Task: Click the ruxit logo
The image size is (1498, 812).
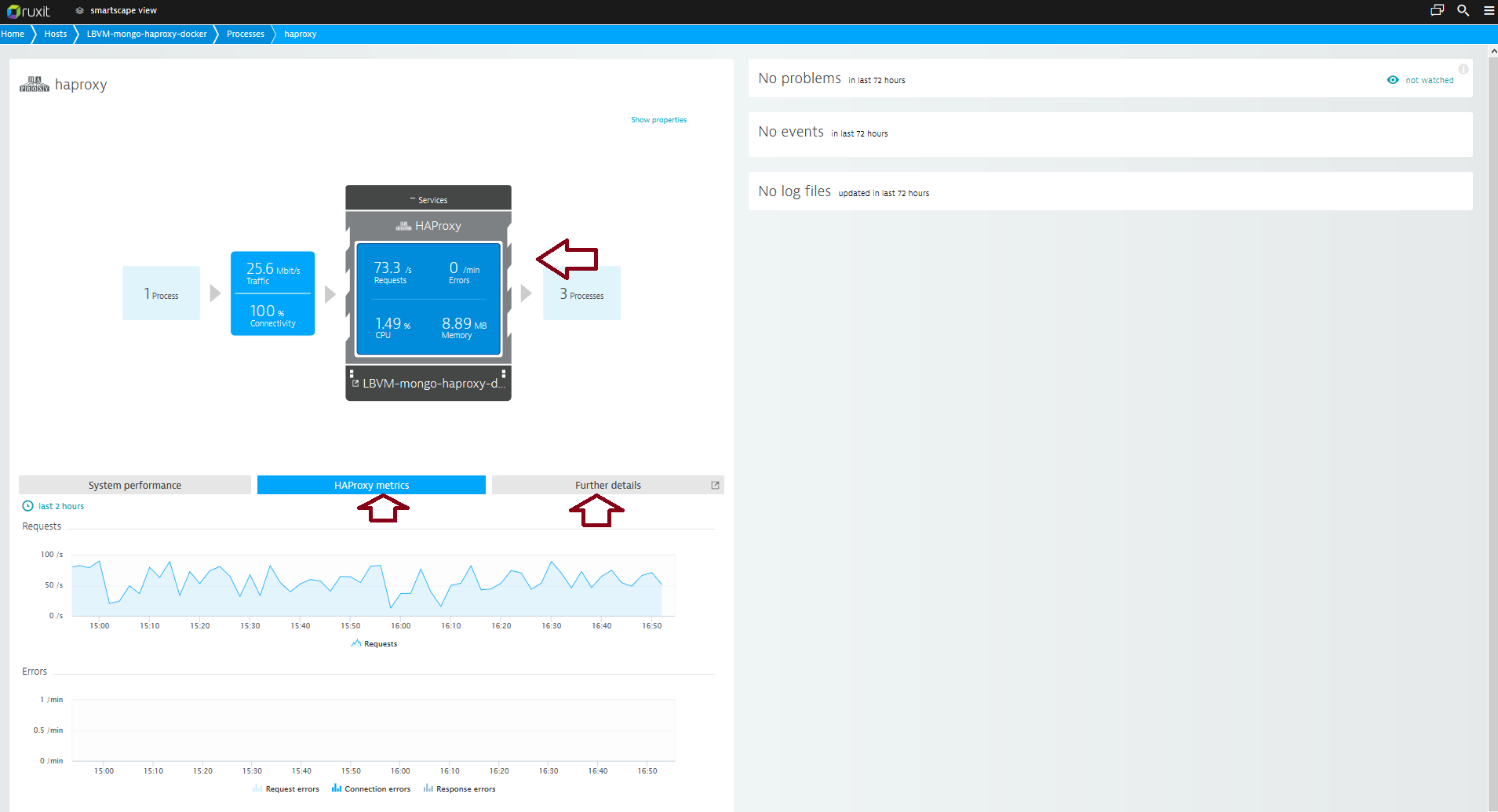Action: 28,11
